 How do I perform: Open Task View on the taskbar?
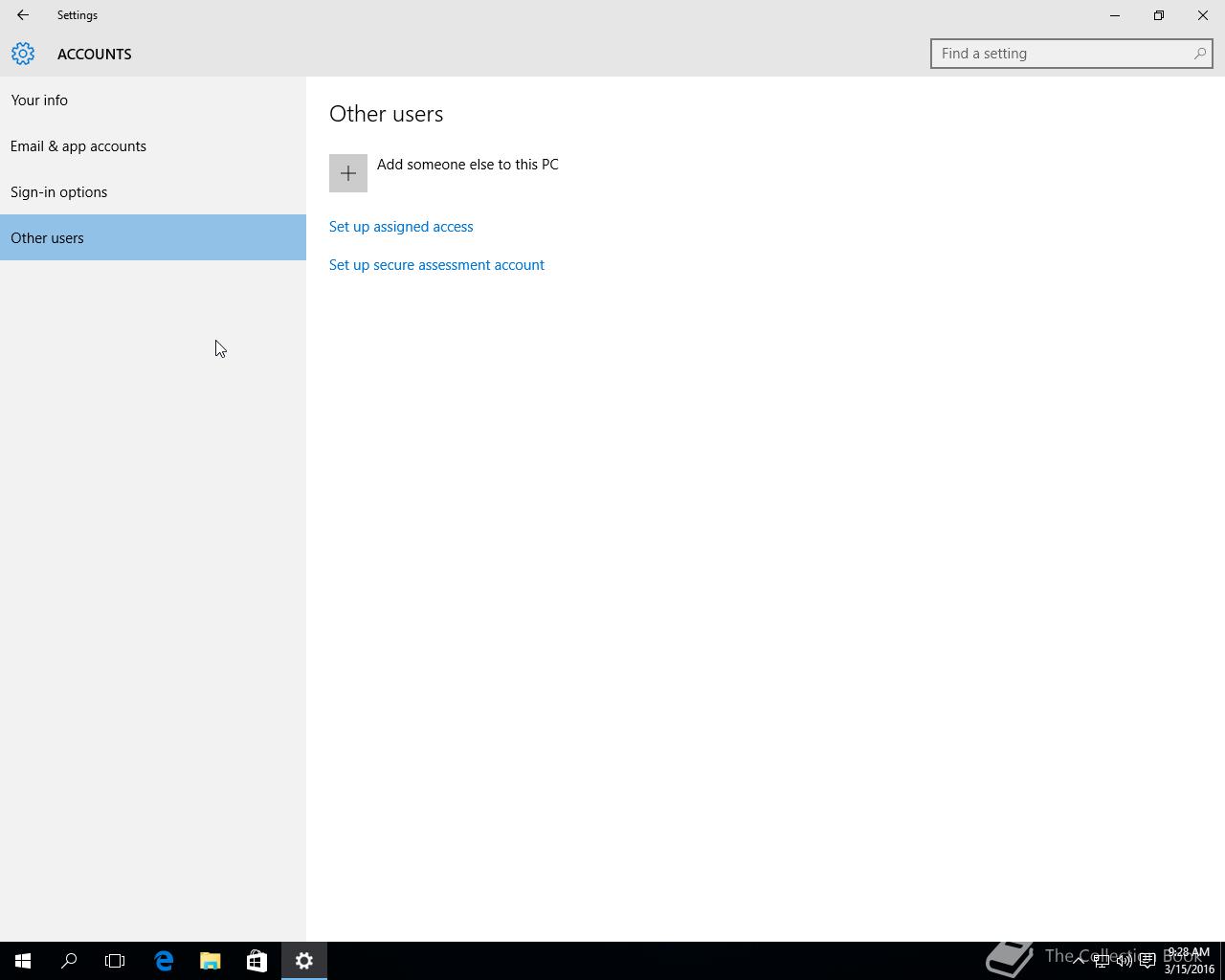pyautogui.click(x=115, y=961)
